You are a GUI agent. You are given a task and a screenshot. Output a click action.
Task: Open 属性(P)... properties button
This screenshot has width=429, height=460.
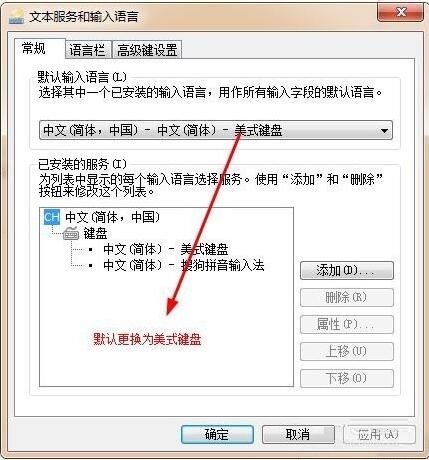[x=347, y=324]
